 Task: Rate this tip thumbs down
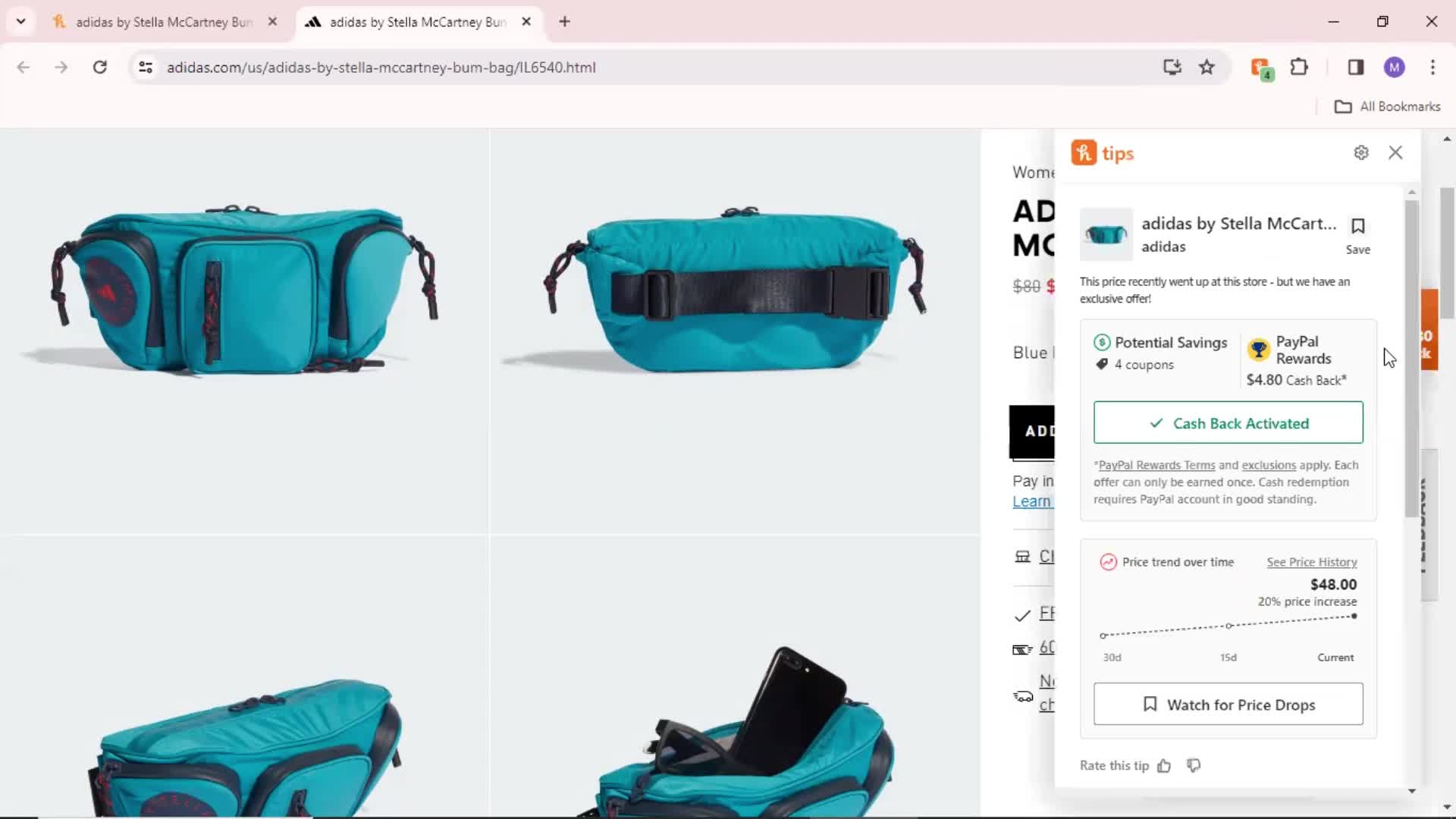click(x=1194, y=765)
